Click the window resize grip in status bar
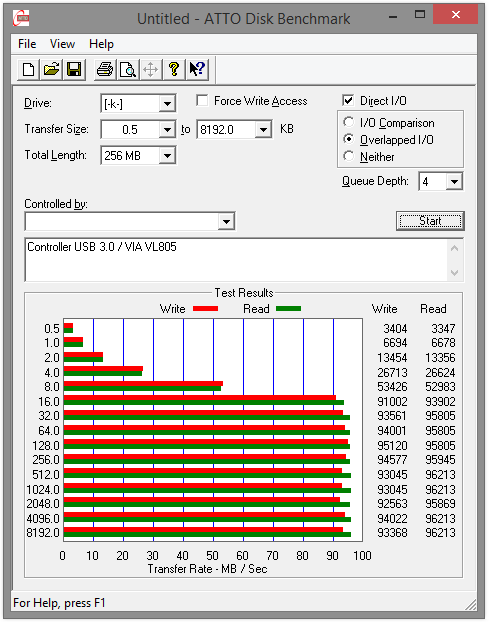 pos(471,604)
